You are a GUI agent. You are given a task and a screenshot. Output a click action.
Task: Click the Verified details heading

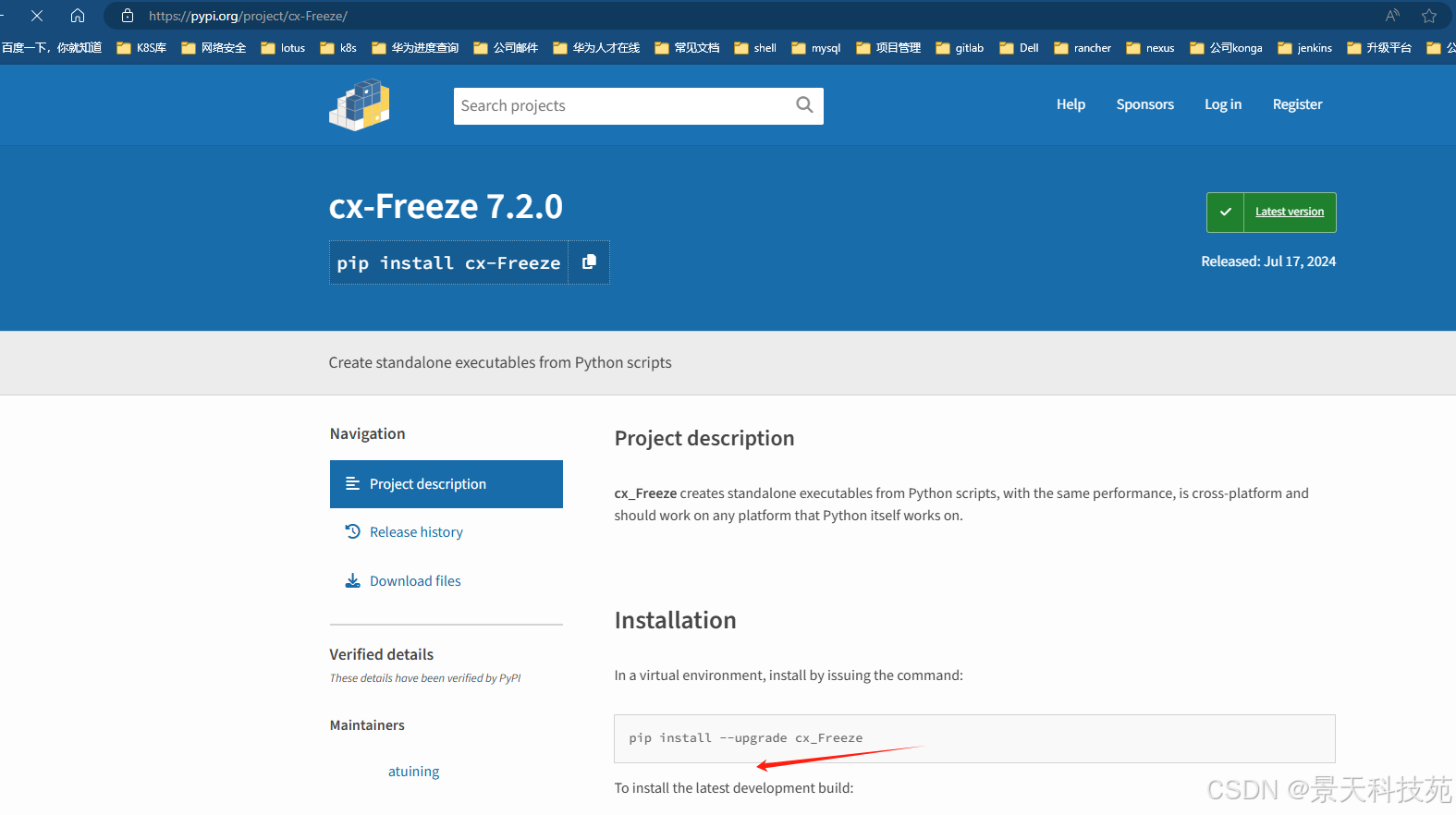point(381,654)
